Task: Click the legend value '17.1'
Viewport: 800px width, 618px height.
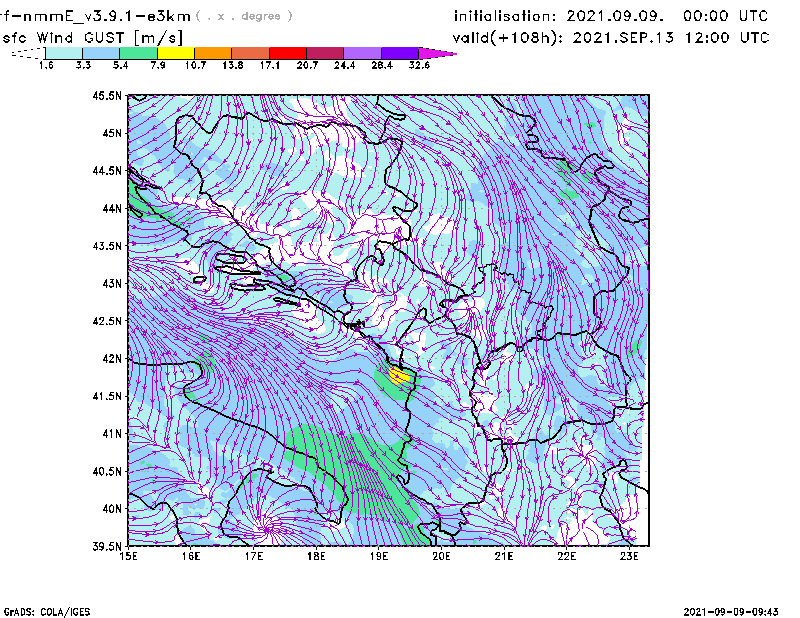Action: 270,65
